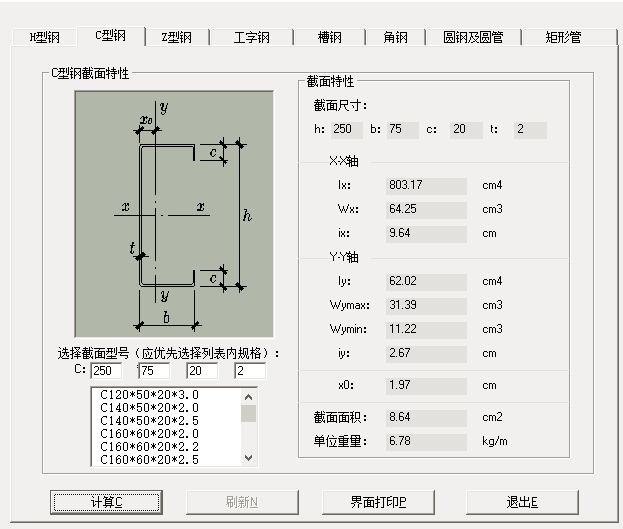This screenshot has height=529, width=623.
Task: Open the Z型钢 tab
Action: 177,37
